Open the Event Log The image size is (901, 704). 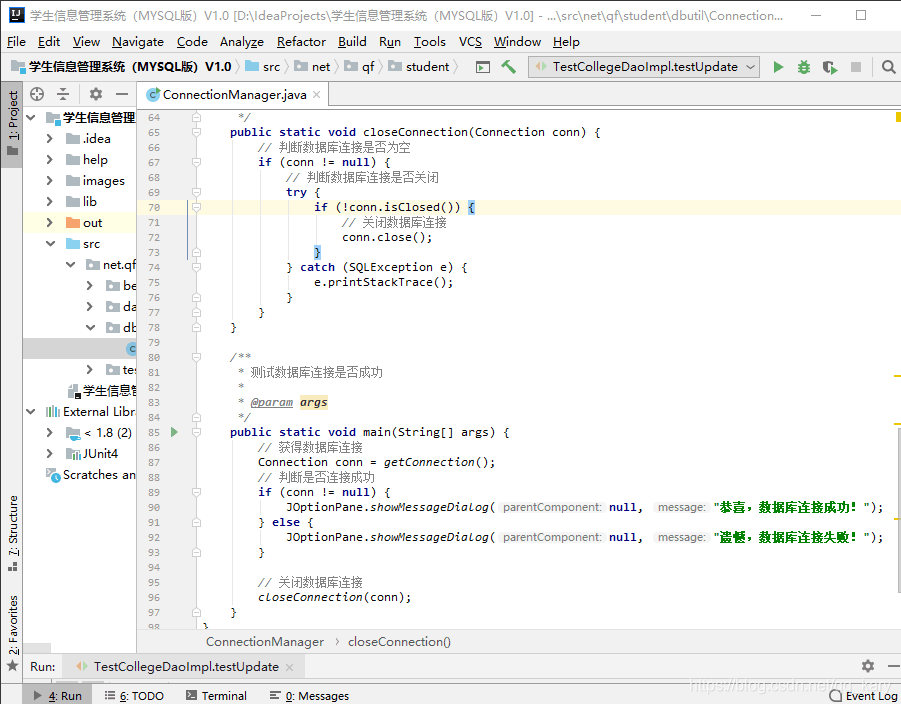(x=864, y=696)
